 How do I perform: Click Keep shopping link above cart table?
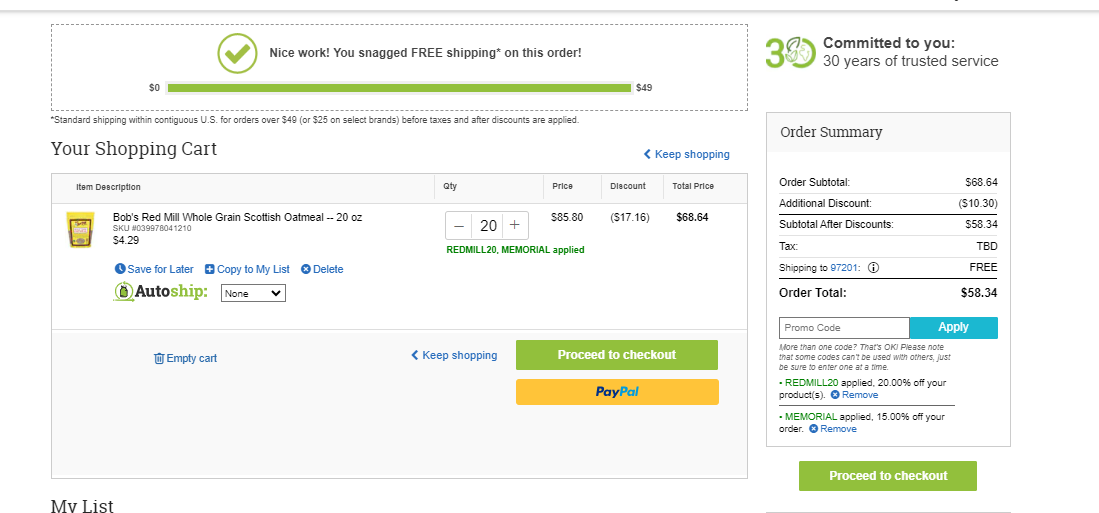[x=687, y=154]
